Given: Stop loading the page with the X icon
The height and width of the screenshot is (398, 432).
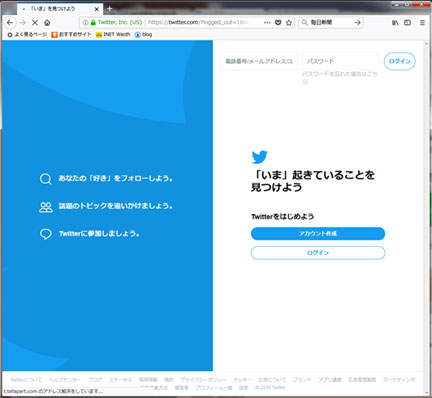Looking at the screenshot, I should click(x=35, y=23).
